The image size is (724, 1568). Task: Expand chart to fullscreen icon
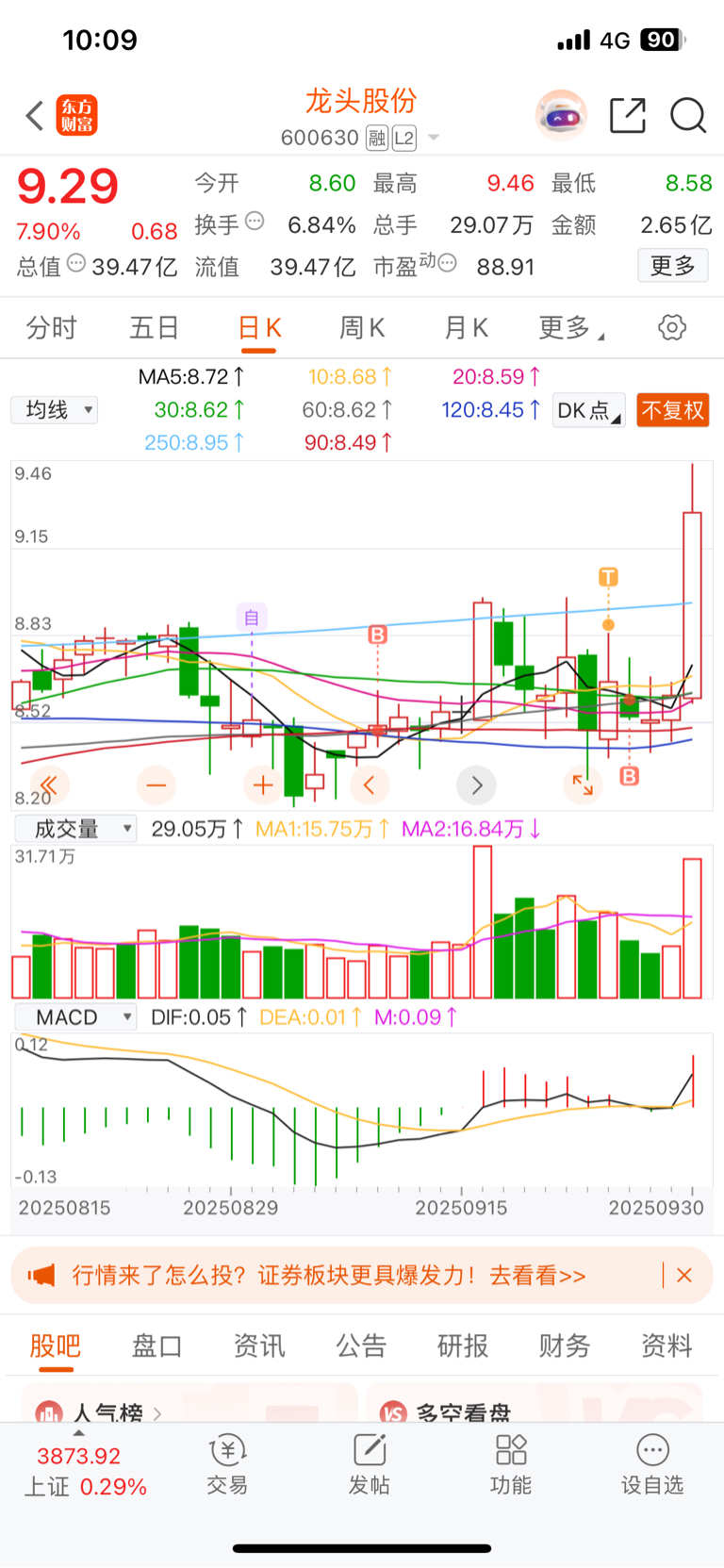coord(583,784)
